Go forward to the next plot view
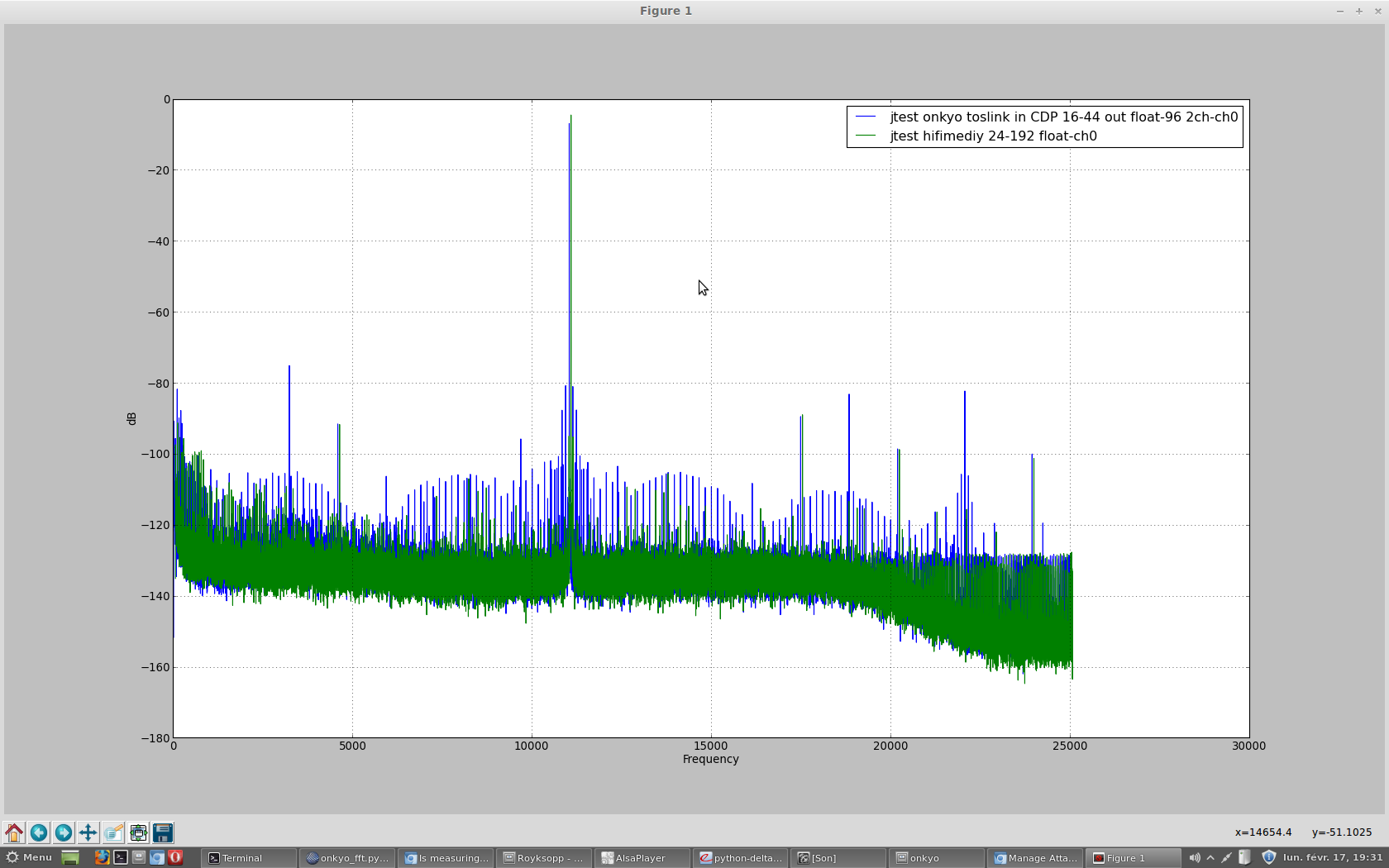Viewport: 1389px width, 868px height. coord(64,832)
